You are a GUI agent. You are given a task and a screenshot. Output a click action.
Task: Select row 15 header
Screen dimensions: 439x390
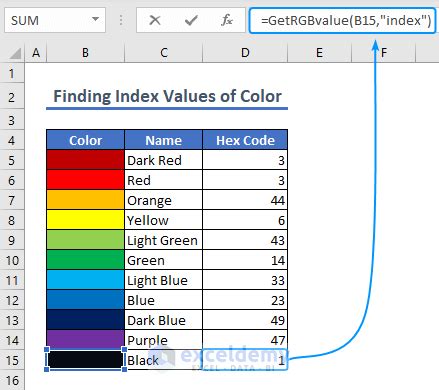[12, 360]
